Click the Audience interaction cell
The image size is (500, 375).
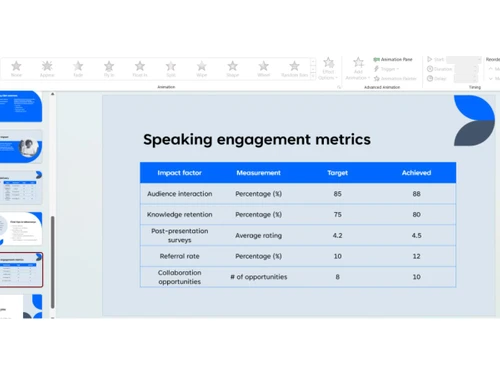[x=179, y=194]
